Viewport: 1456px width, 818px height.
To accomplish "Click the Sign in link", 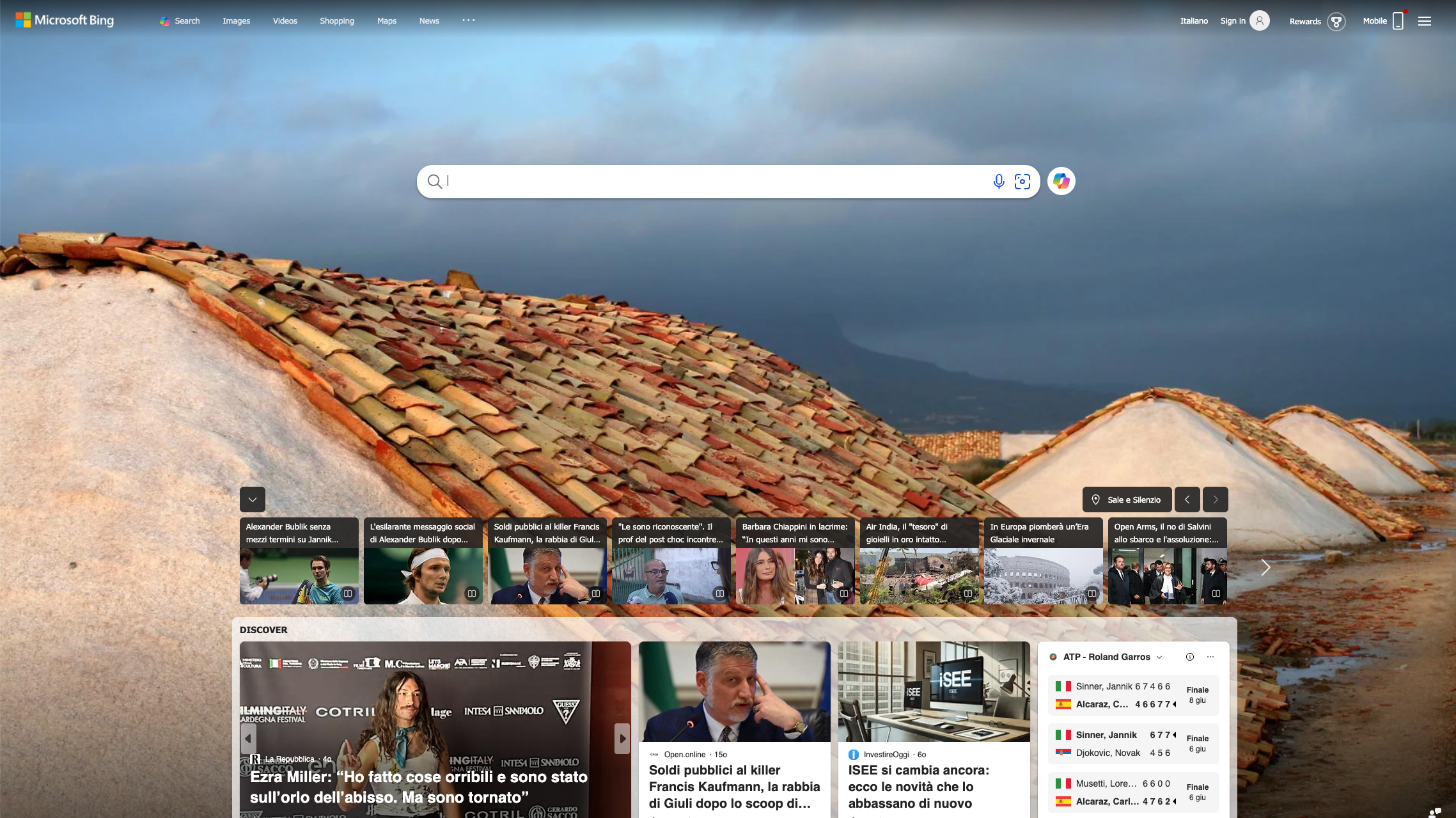I will [1233, 20].
